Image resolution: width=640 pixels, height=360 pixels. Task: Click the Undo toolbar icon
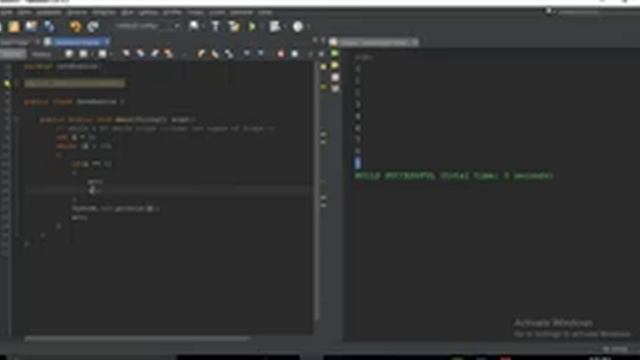(x=76, y=27)
